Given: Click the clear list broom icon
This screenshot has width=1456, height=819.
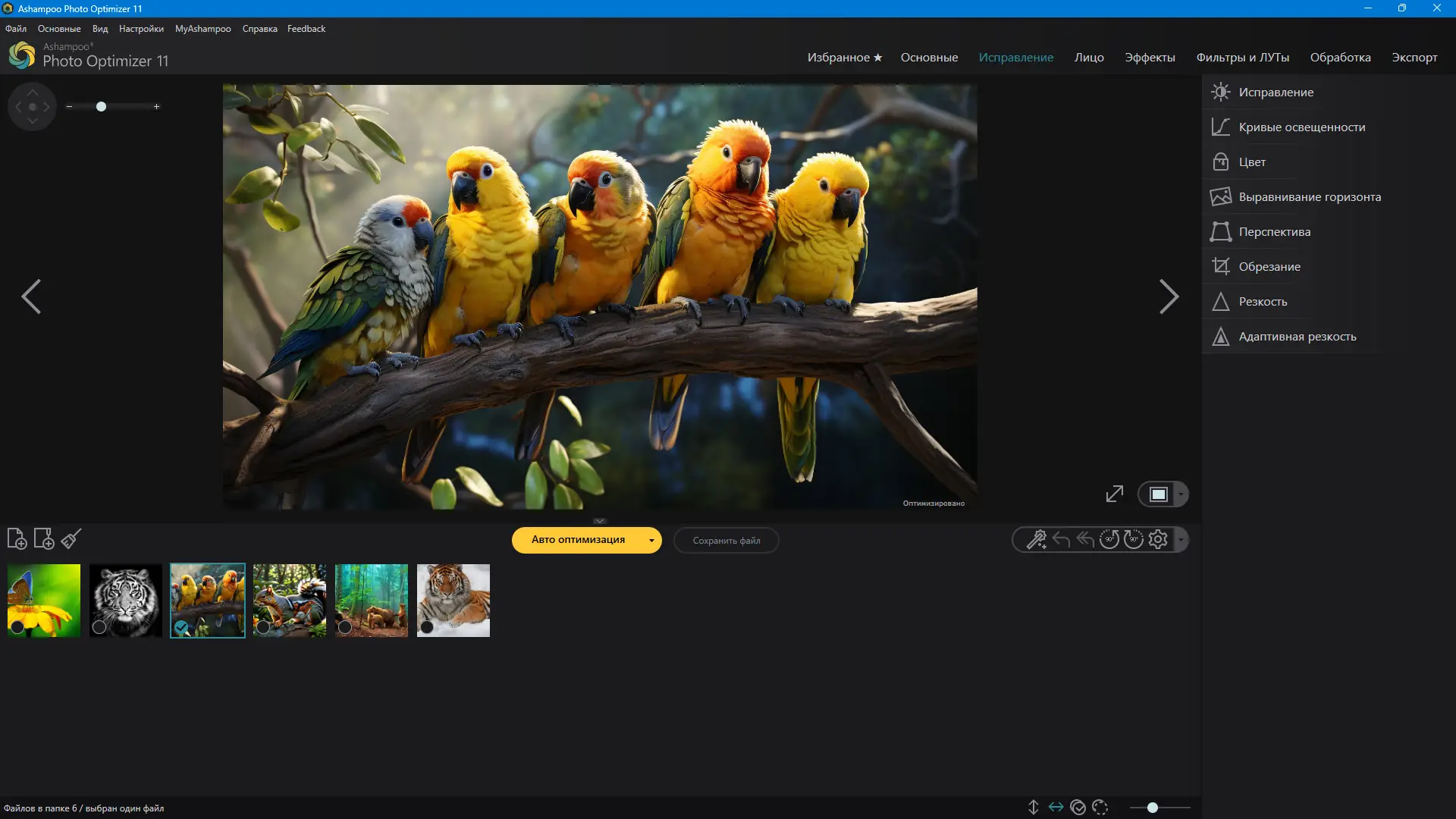Looking at the screenshot, I should 71,539.
